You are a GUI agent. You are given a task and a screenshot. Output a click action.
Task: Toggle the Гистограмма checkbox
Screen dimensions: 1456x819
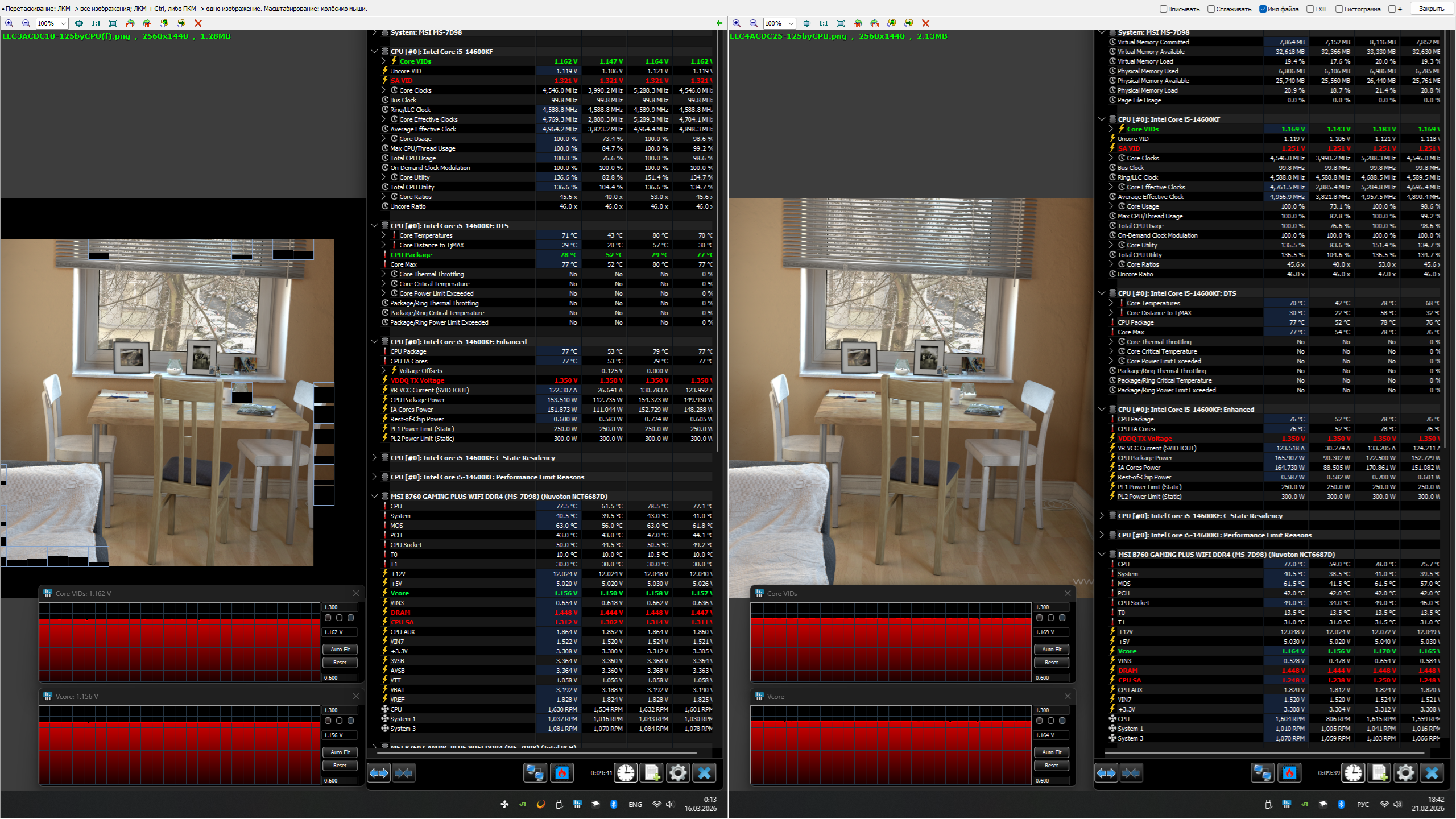coord(1339,9)
